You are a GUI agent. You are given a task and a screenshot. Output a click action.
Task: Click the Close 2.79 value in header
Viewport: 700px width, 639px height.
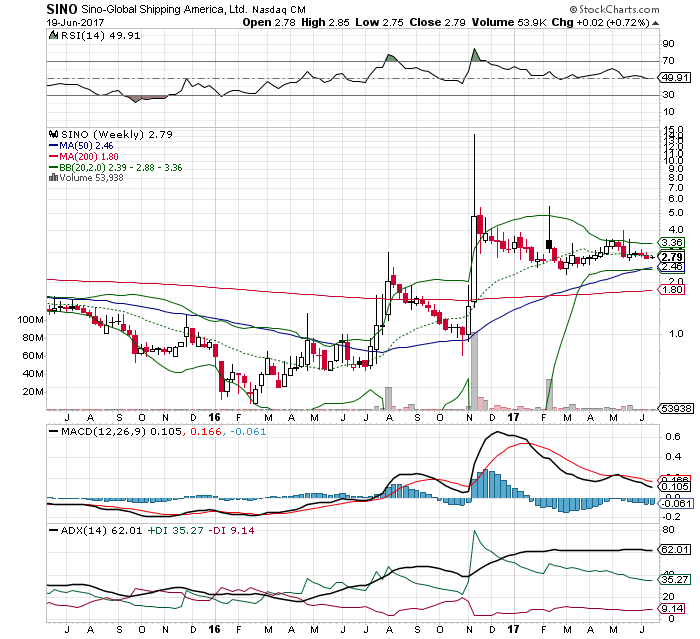click(x=438, y=22)
